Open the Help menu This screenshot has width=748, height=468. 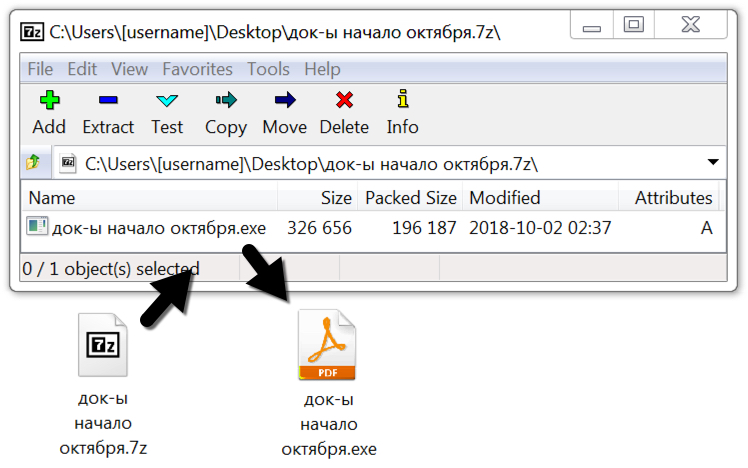coord(322,69)
